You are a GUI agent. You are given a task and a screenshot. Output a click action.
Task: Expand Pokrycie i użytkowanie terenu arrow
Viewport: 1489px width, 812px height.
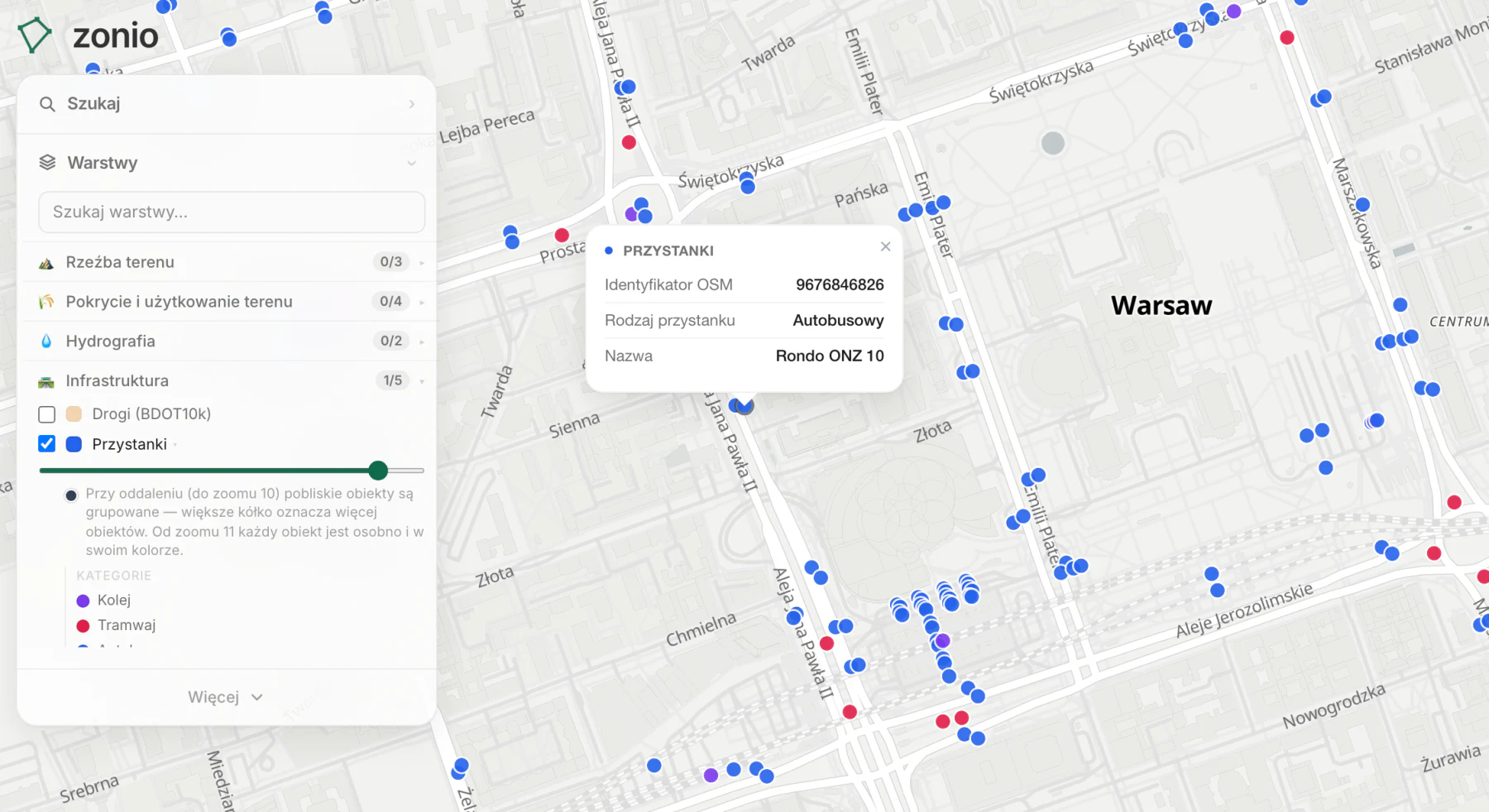422,302
